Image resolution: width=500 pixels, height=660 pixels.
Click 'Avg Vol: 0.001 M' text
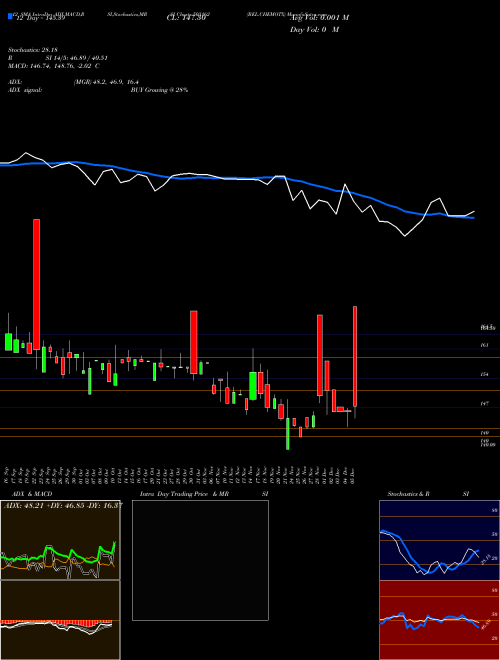pos(319,18)
